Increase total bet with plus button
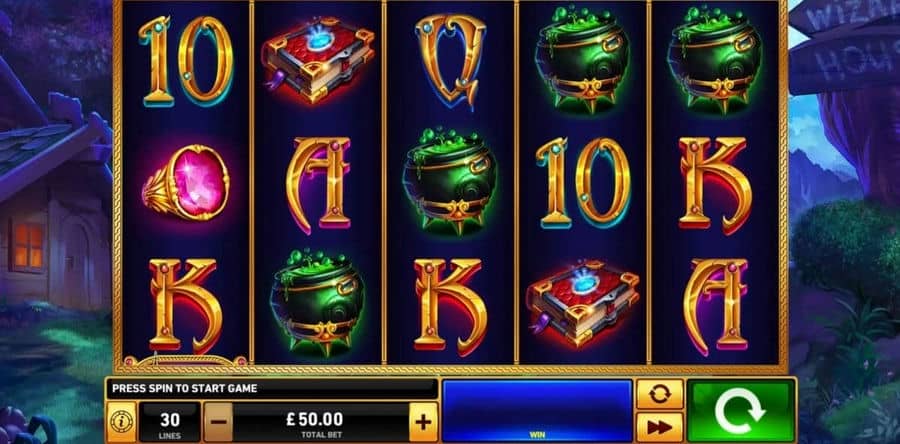900x444 pixels. pos(423,422)
